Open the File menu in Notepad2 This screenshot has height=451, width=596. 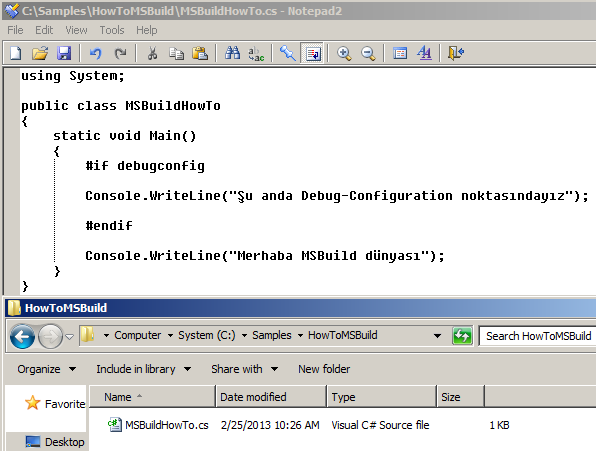15,30
